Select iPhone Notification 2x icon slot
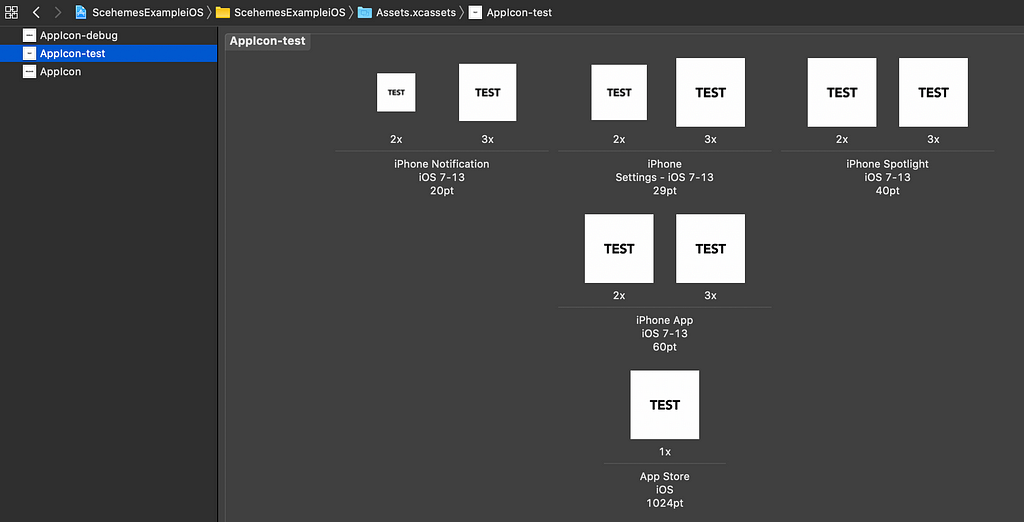Screen dimensions: 1024x522 point(396,92)
